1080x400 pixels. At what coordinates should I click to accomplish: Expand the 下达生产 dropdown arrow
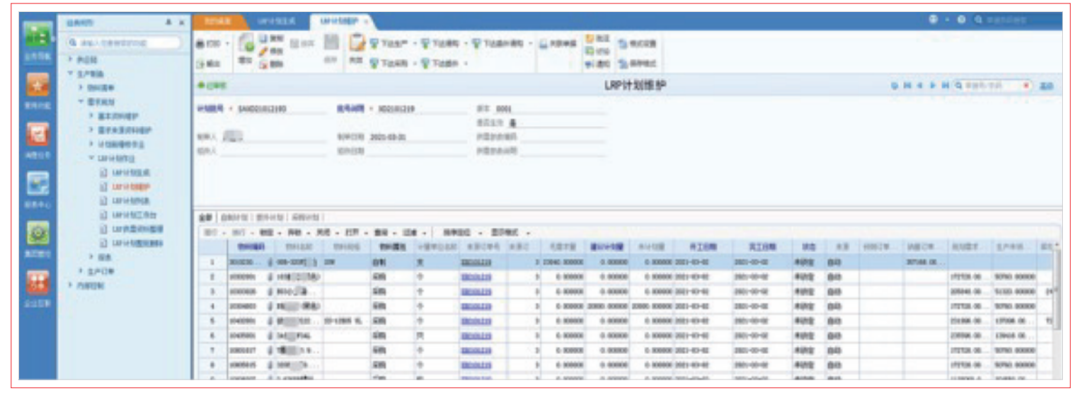(x=412, y=44)
